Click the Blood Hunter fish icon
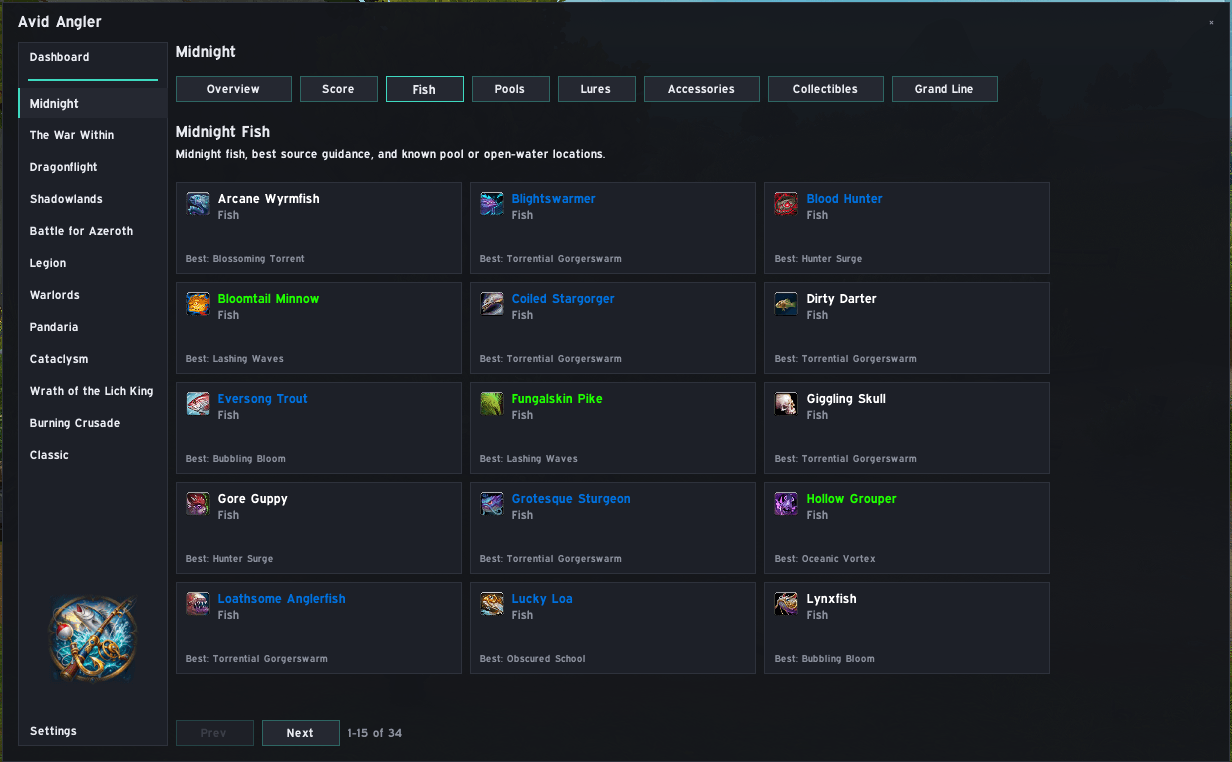The height and width of the screenshot is (762, 1232). 786,204
